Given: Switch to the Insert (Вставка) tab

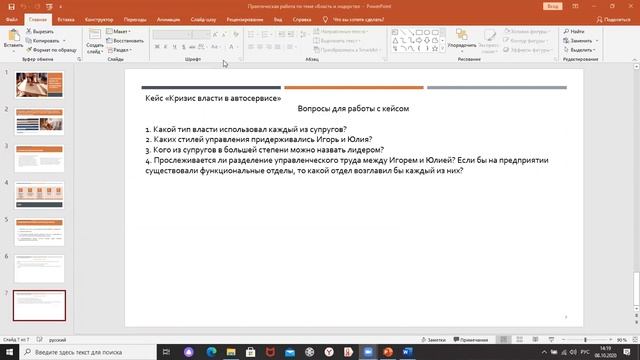Looking at the screenshot, I should (x=66, y=20).
